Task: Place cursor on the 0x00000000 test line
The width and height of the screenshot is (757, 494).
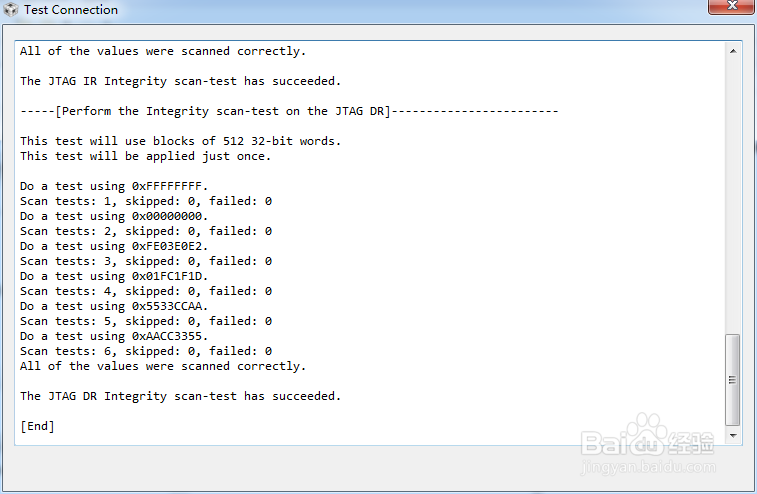Action: pyautogui.click(x=114, y=216)
